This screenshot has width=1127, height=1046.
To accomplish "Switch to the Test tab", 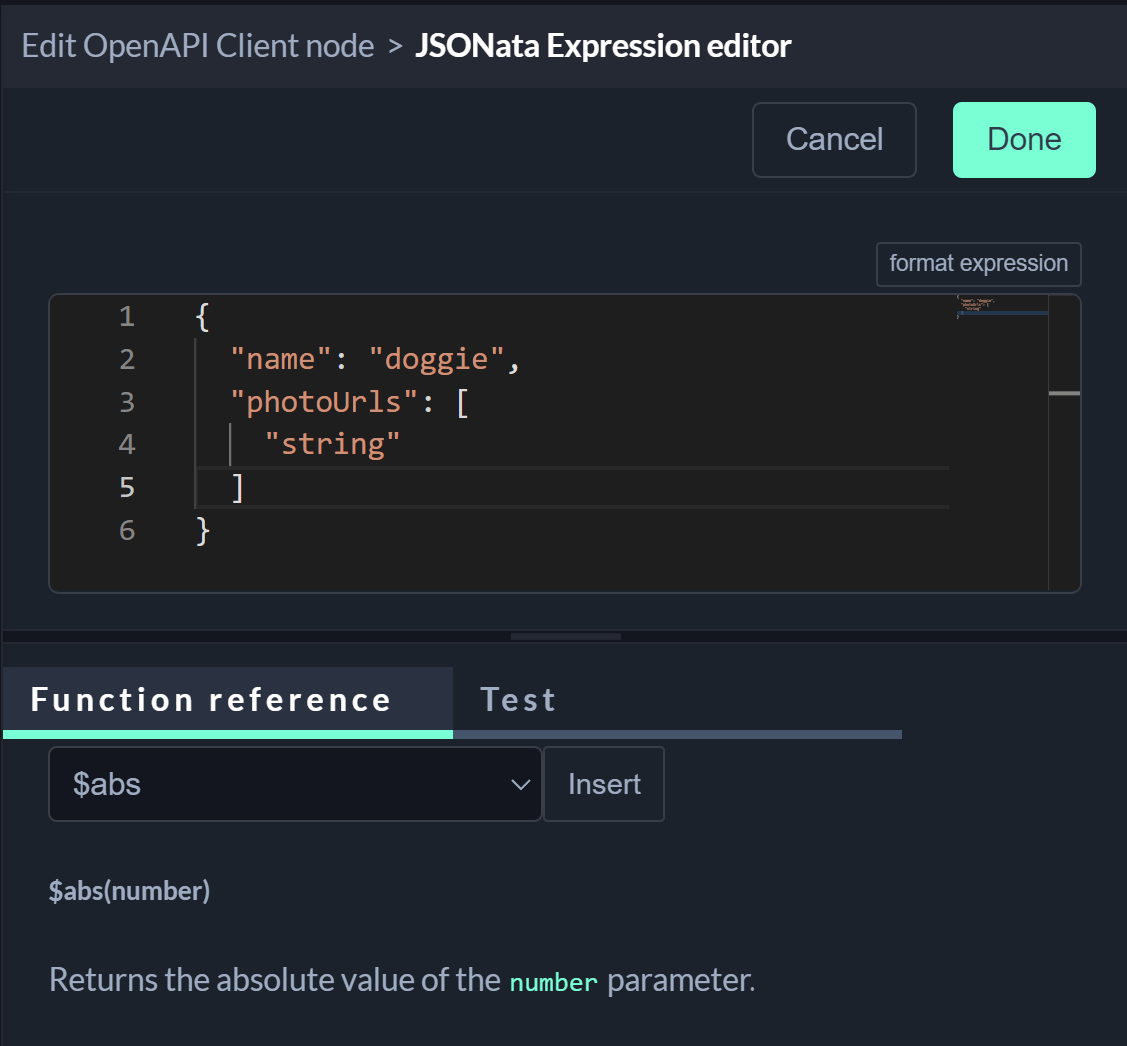I will point(517,700).
